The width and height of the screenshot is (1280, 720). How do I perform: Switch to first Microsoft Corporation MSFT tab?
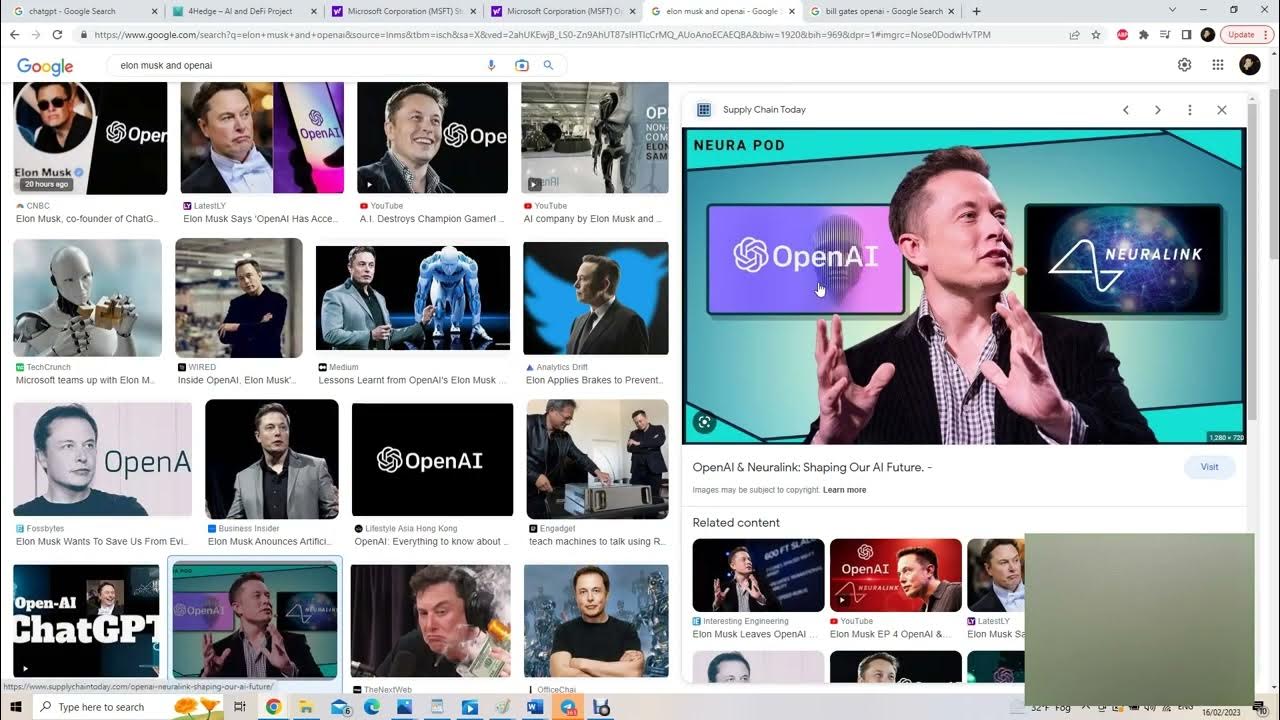404,11
